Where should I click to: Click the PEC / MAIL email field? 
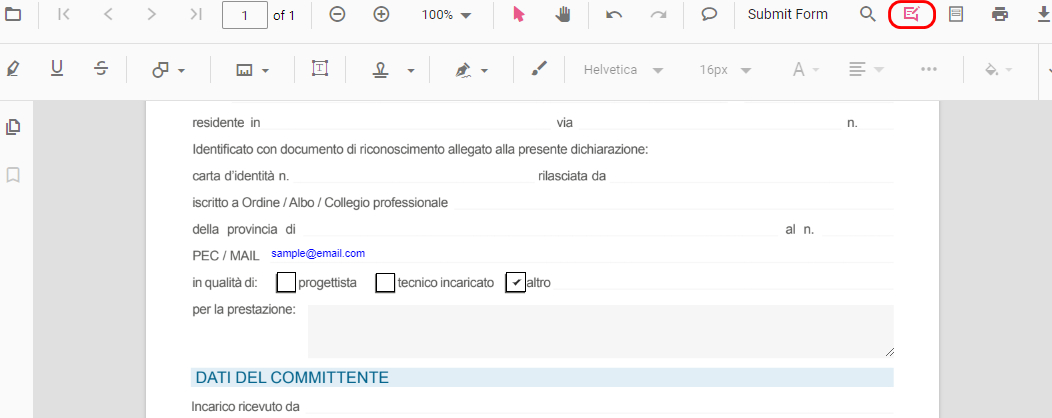[x=580, y=254]
